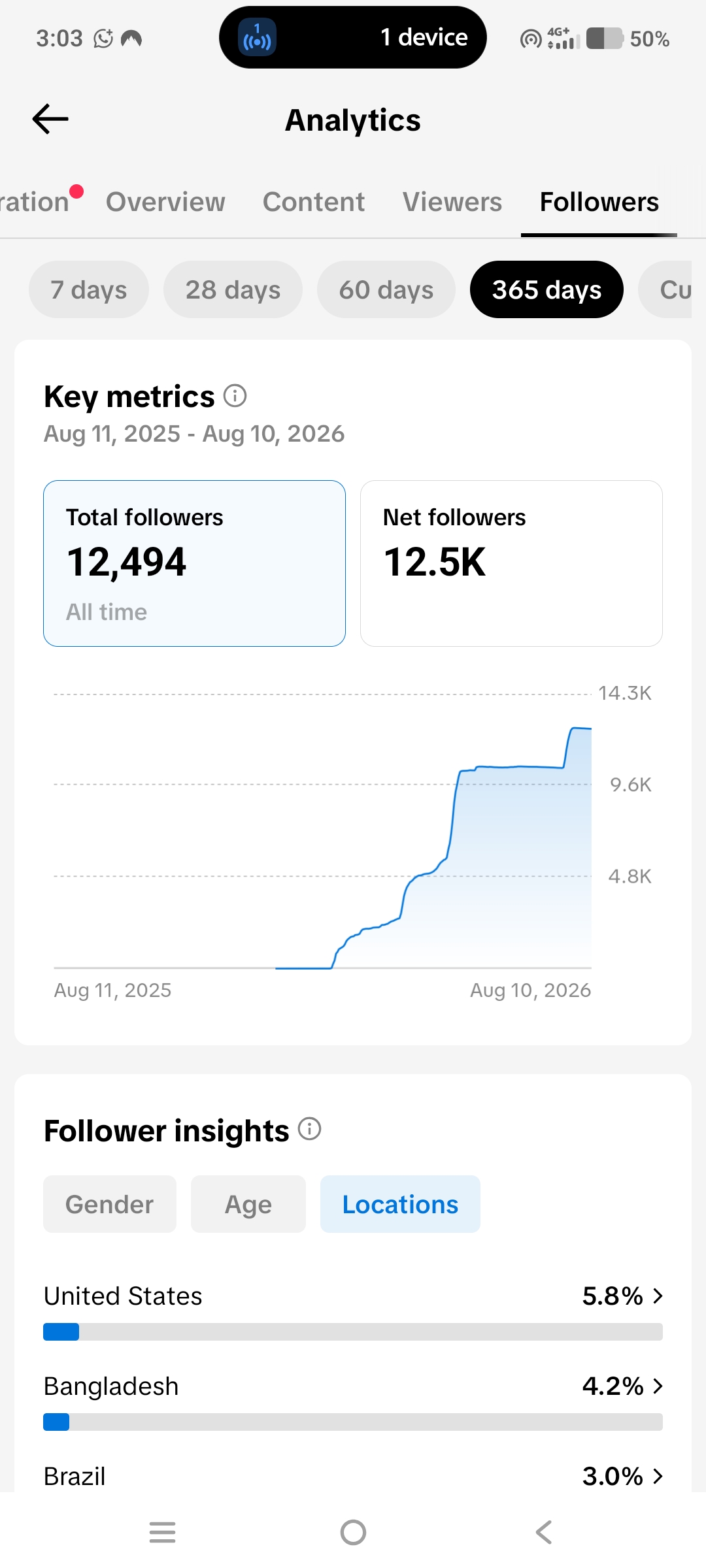Switch to the Viewers tab
This screenshot has width=706, height=1568.
click(x=452, y=202)
